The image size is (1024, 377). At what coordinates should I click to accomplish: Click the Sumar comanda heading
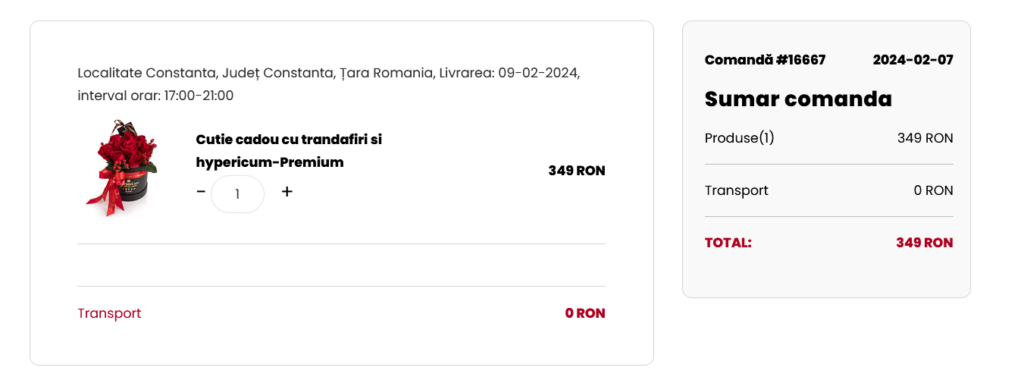[798, 99]
